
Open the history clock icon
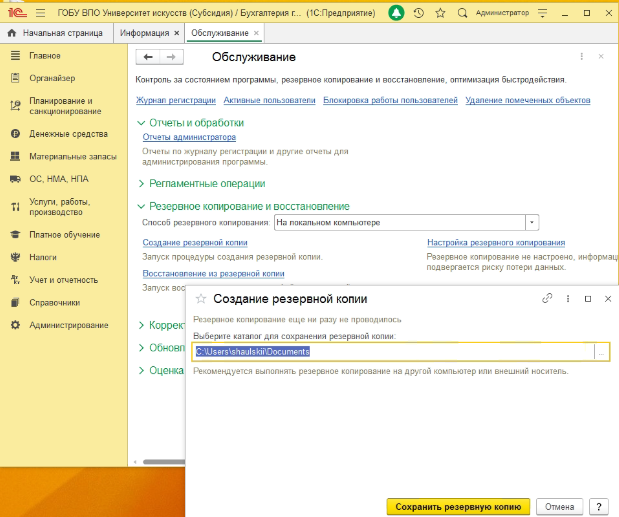pyautogui.click(x=416, y=14)
